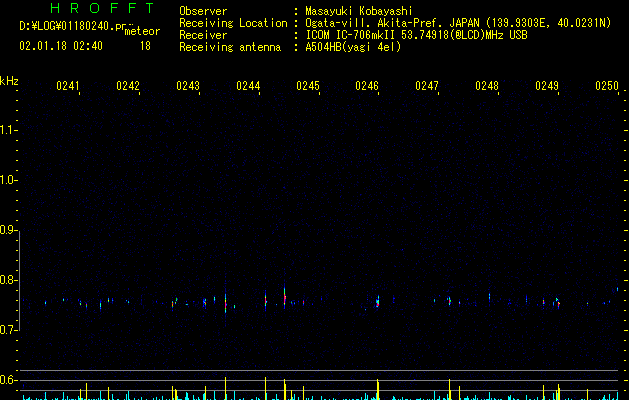Click the 0241 time marker
Viewport: 629px width, 400px height.
pos(68,86)
